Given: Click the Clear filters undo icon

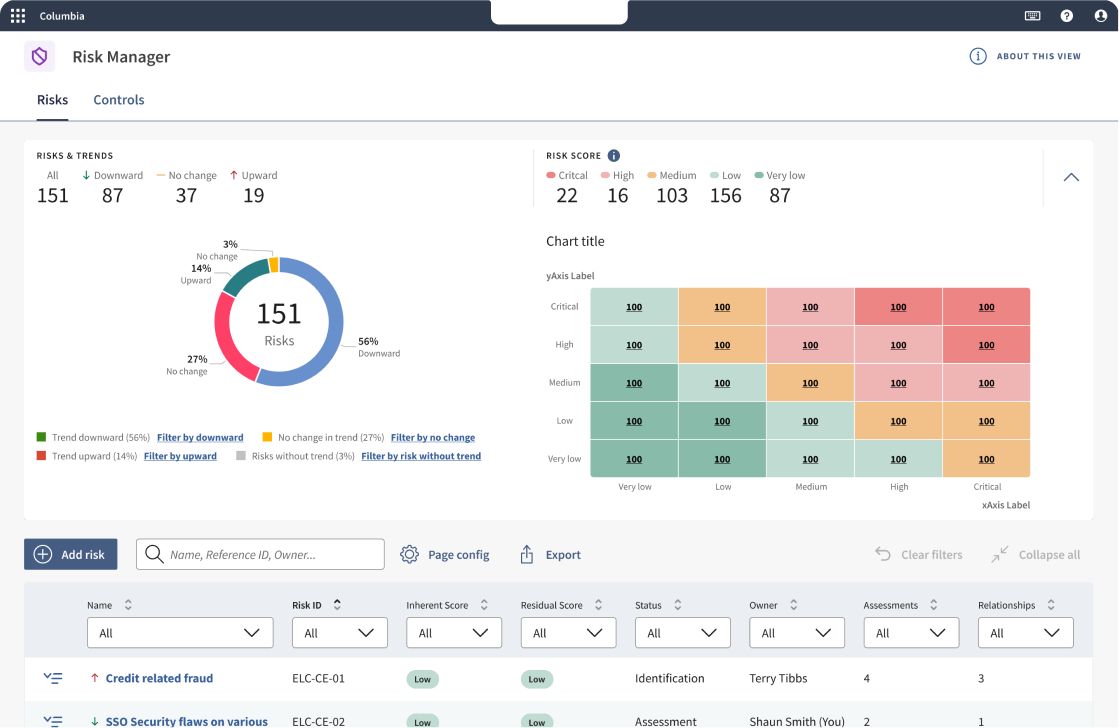Looking at the screenshot, I should (883, 555).
